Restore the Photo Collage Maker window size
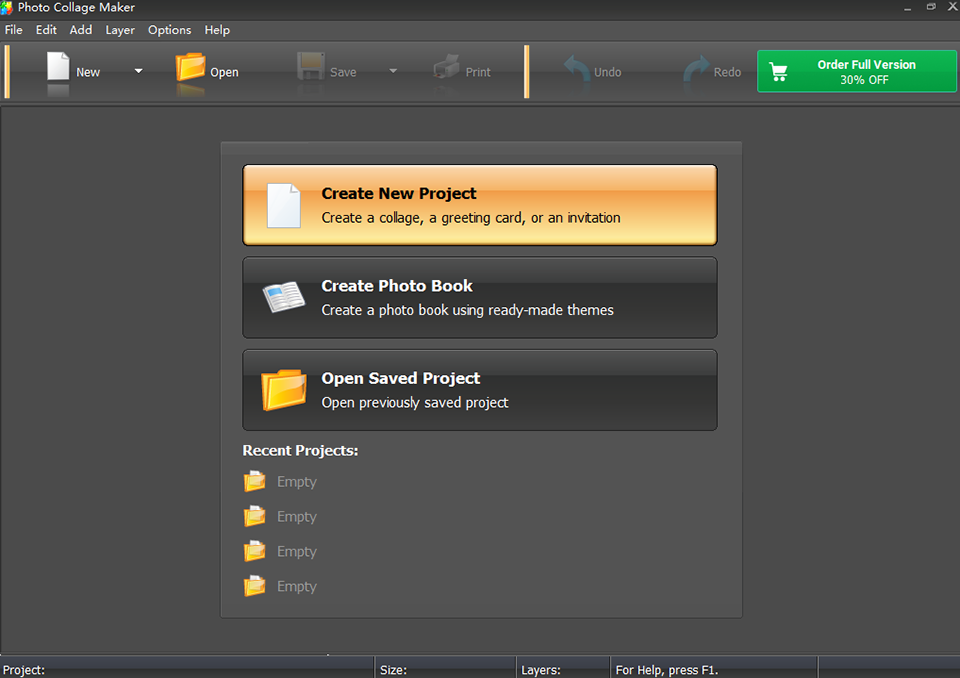This screenshot has width=960, height=678. (x=931, y=7)
